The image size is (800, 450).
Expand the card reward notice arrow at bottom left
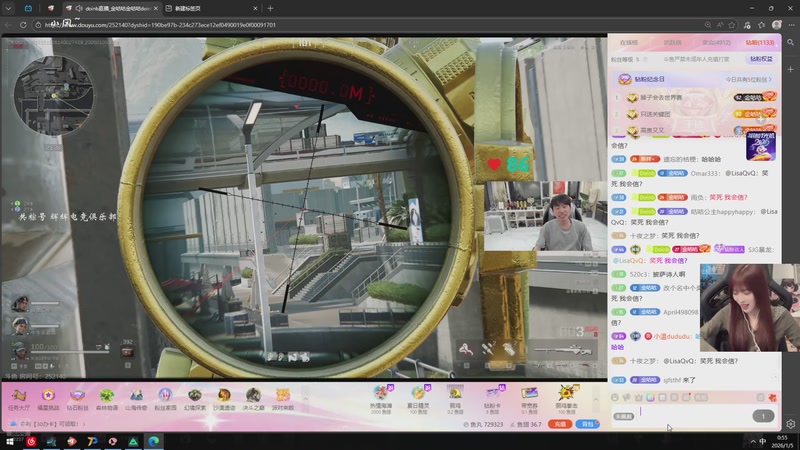tap(84, 424)
